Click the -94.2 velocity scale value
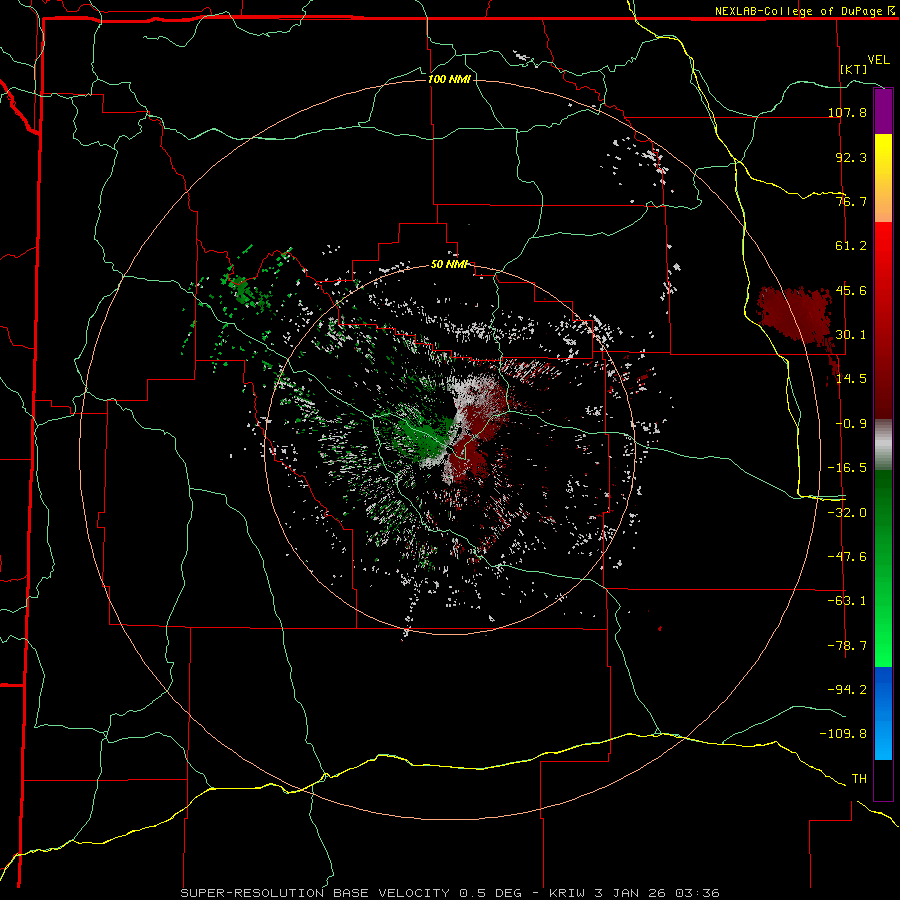 point(847,690)
